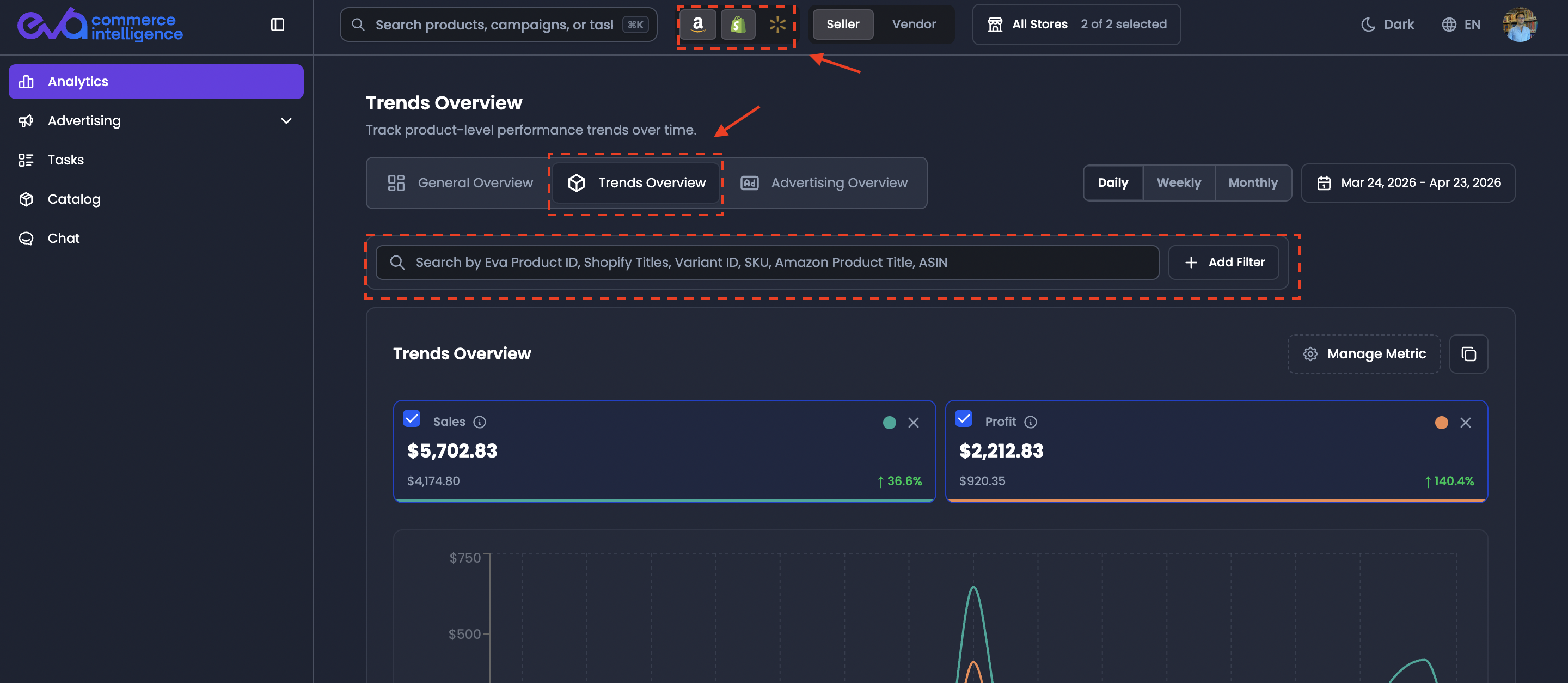Open Manage Metric settings
1568x683 pixels.
[1363, 353]
